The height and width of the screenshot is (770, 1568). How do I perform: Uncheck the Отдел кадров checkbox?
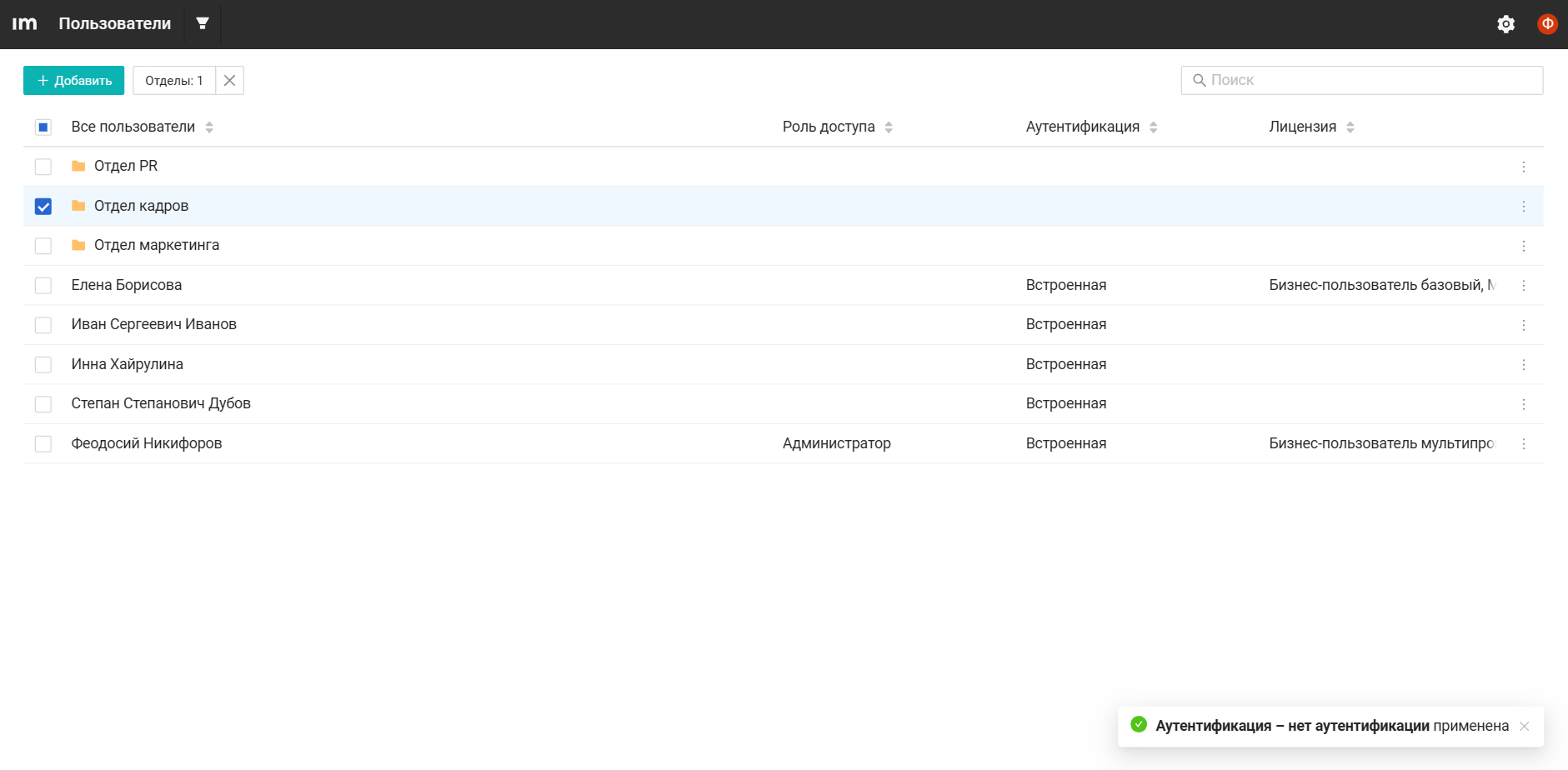[43, 206]
